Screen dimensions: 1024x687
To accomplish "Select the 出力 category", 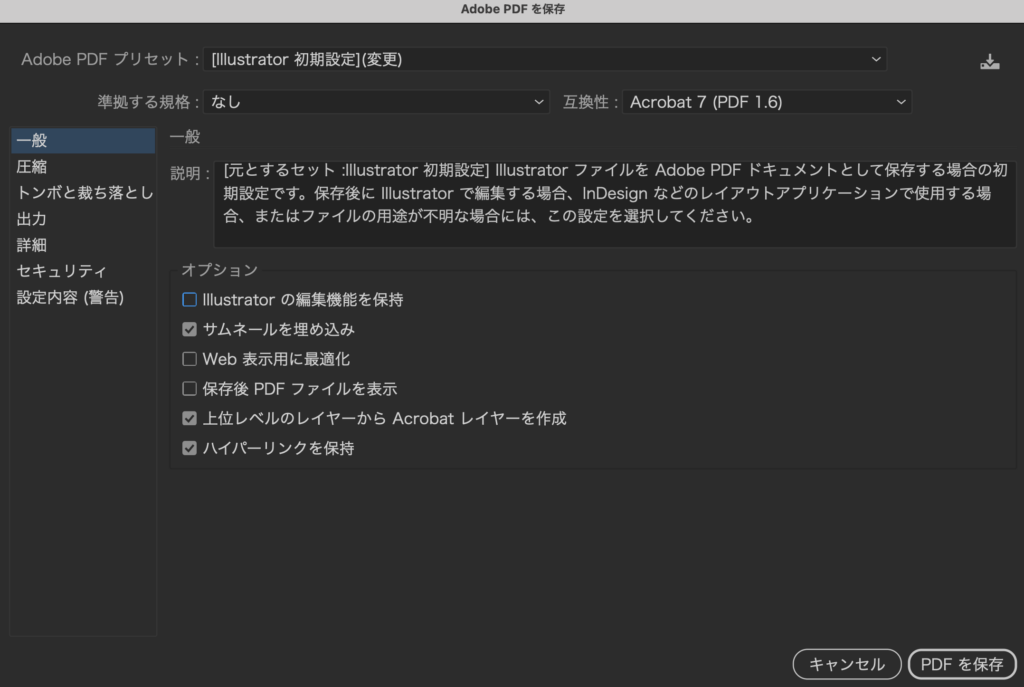I will click(83, 219).
